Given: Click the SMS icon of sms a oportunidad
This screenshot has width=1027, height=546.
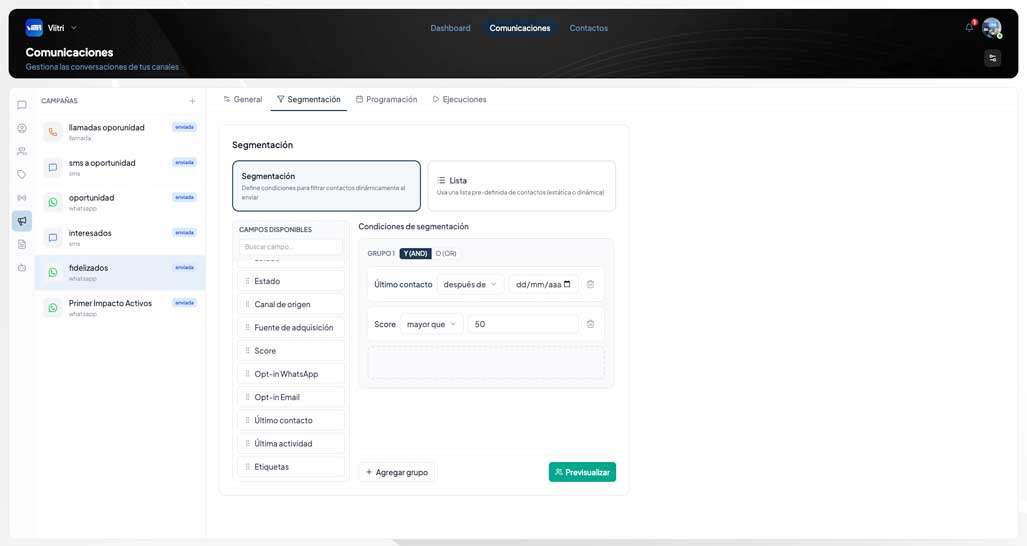Looking at the screenshot, I should [x=53, y=168].
